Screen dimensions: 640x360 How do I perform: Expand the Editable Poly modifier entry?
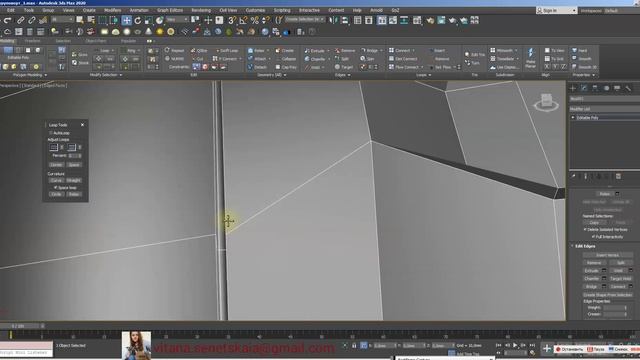[573, 118]
